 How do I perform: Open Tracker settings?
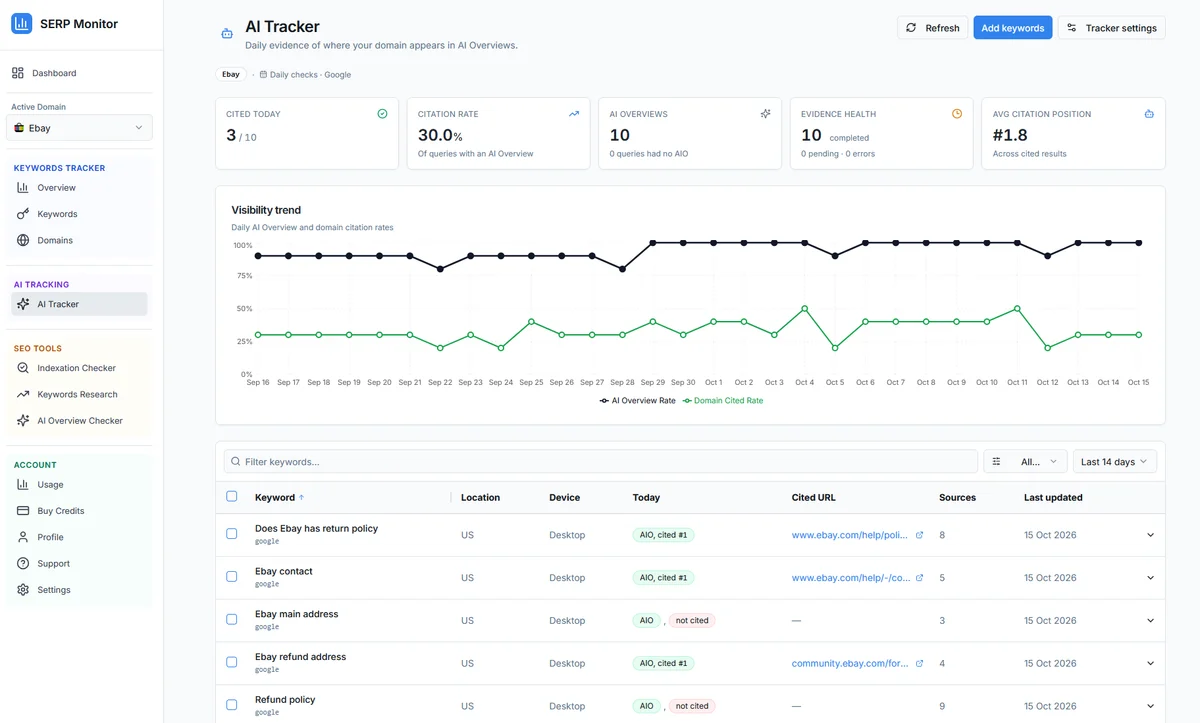1111,28
